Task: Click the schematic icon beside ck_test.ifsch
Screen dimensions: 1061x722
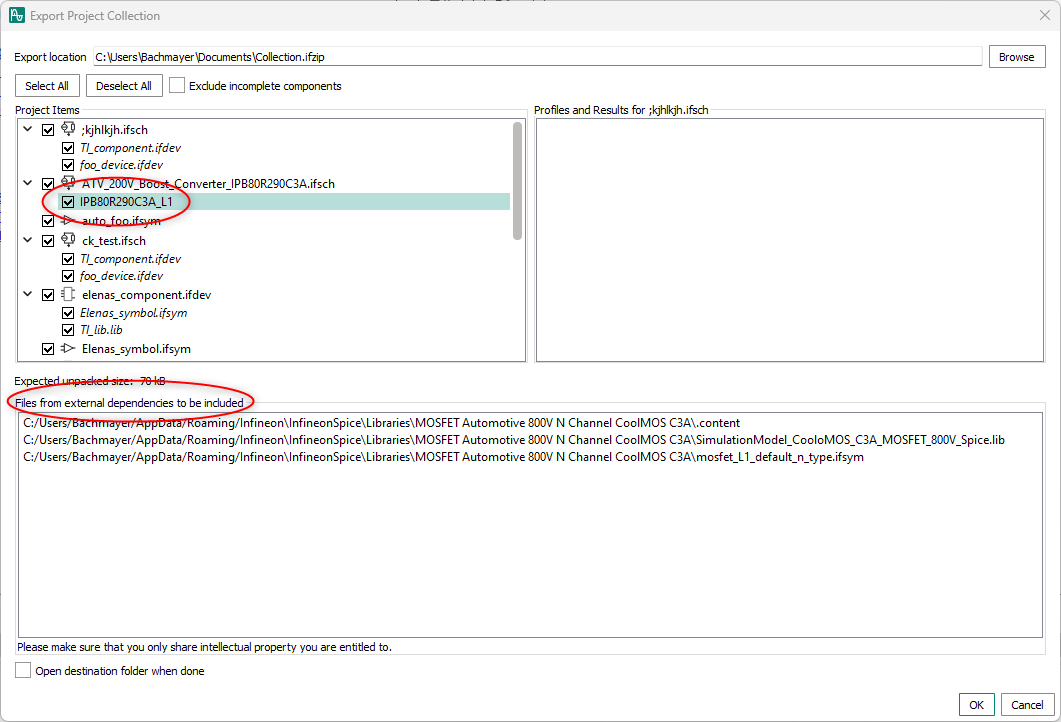Action: pos(68,240)
